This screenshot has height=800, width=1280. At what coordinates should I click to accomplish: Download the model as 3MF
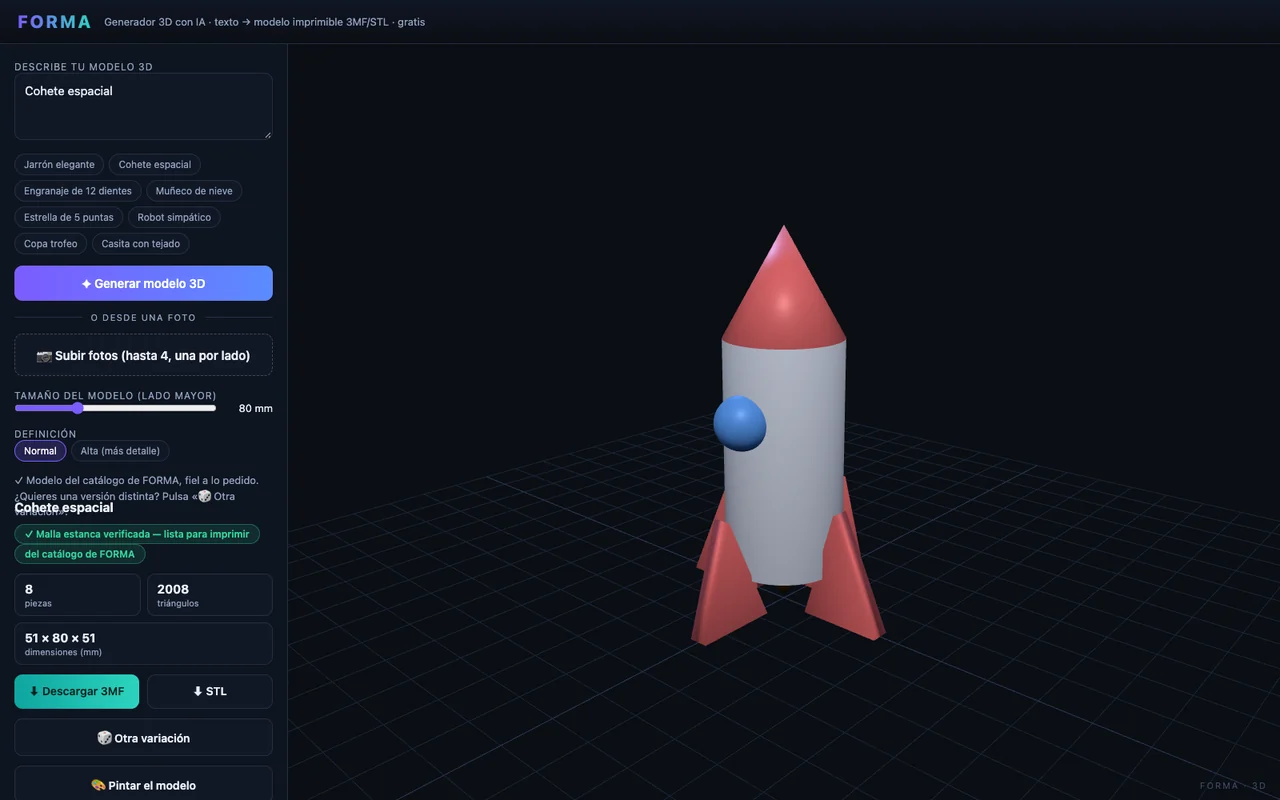click(x=77, y=691)
